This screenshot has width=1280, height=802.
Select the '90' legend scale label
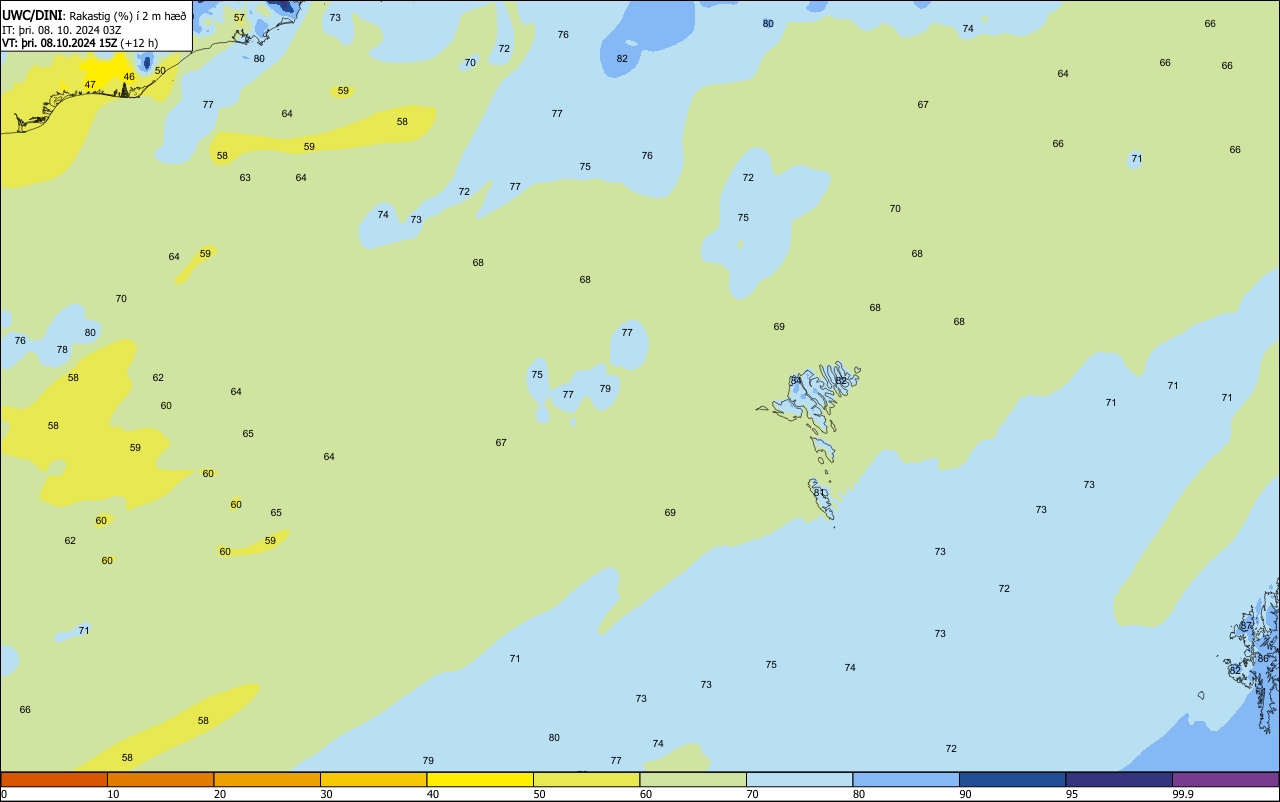966,794
